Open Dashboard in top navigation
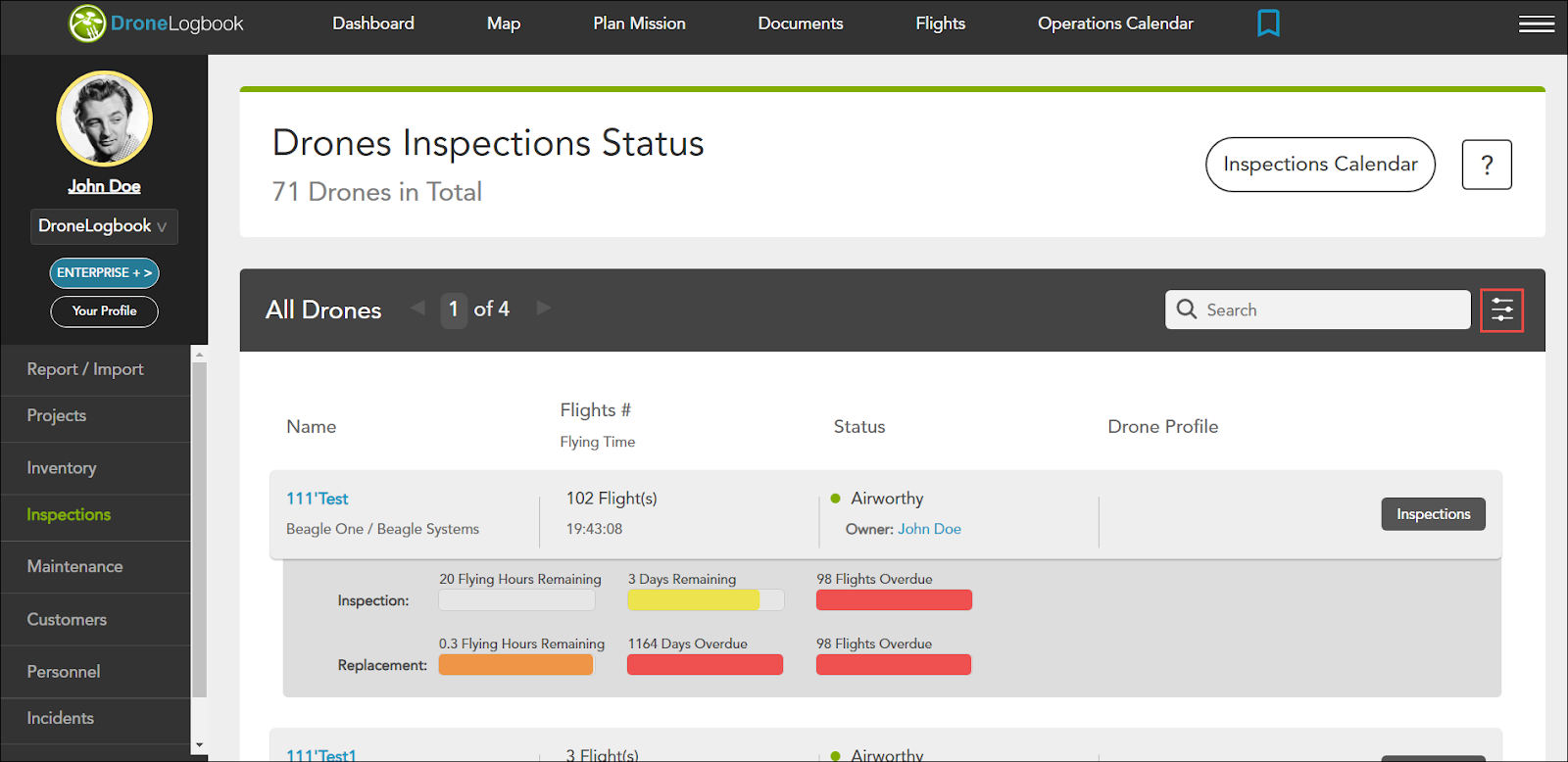The width and height of the screenshot is (1568, 762). (x=373, y=24)
